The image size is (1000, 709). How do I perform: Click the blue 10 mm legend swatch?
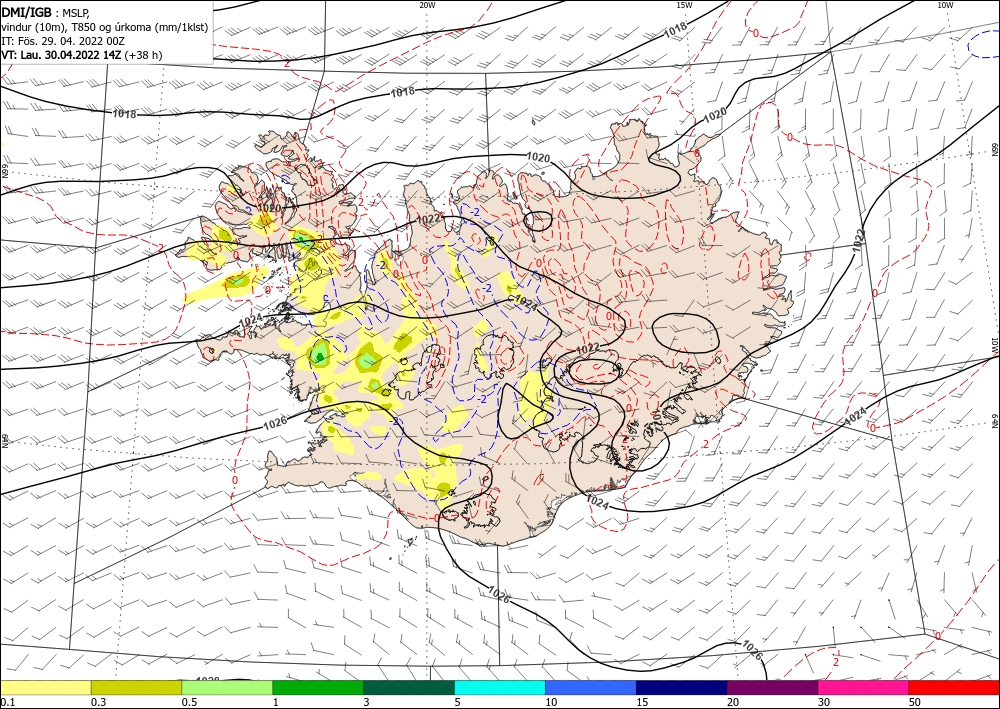[x=591, y=687]
